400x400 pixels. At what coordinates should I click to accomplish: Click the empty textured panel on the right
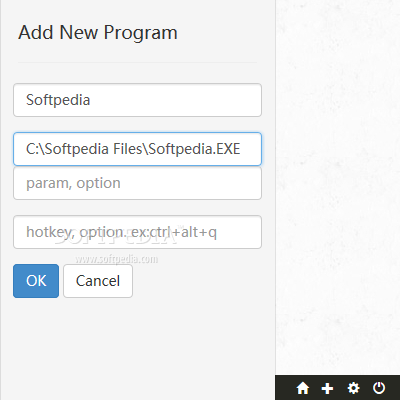[x=338, y=187]
